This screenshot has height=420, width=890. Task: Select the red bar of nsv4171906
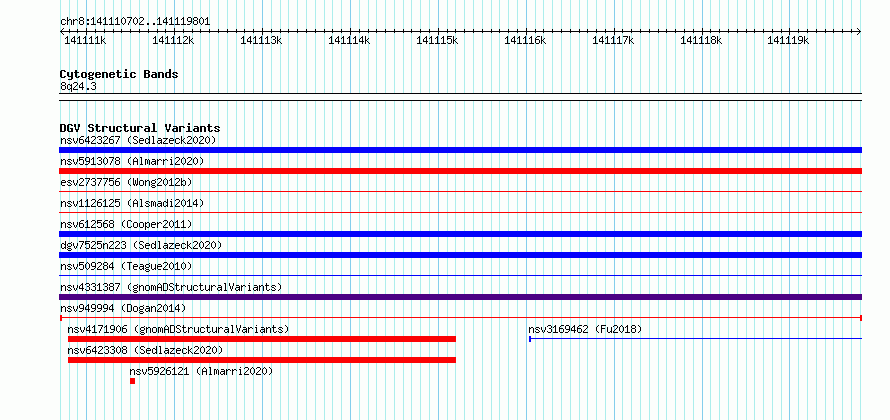262,339
